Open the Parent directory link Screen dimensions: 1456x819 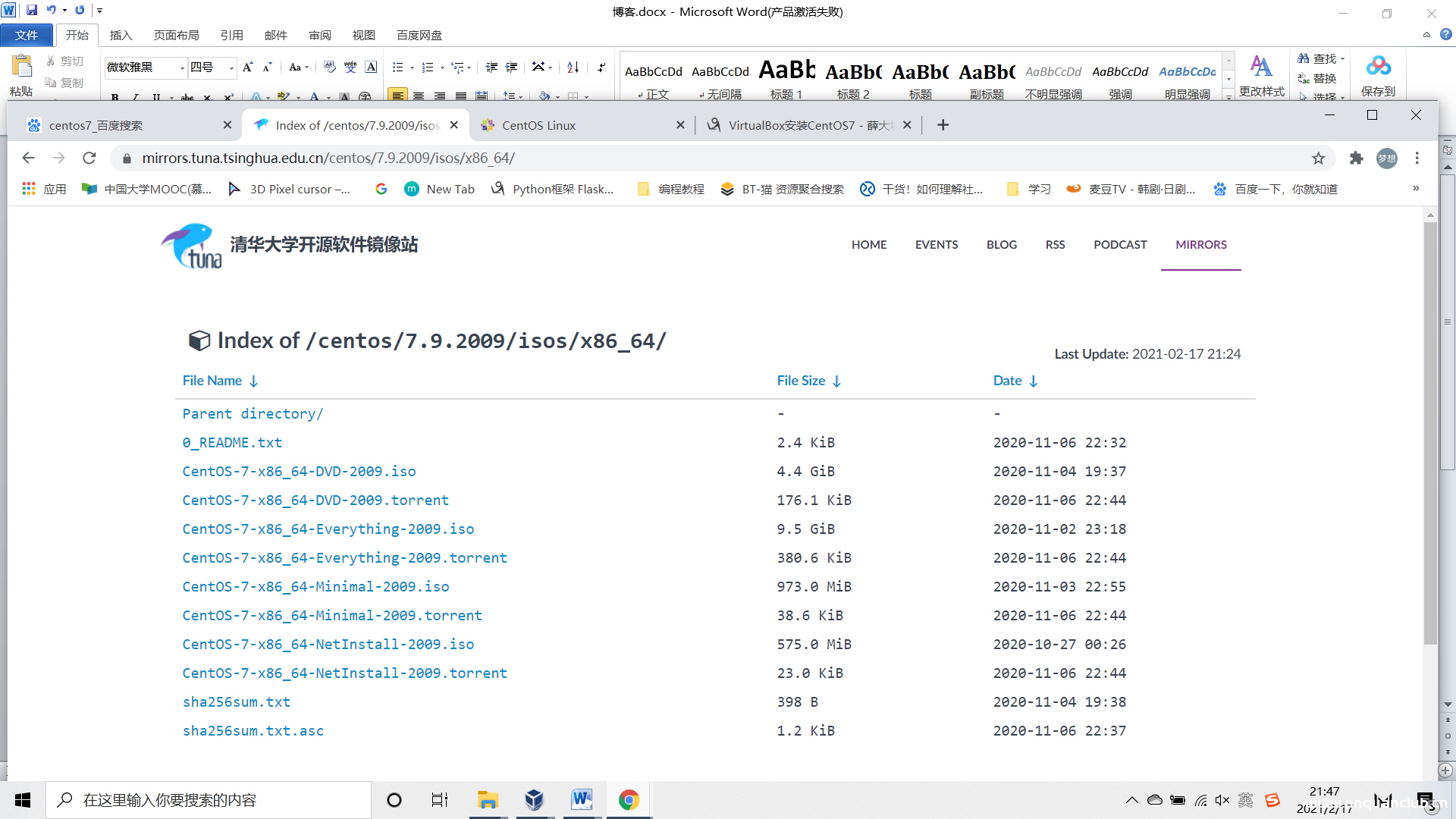[253, 413]
